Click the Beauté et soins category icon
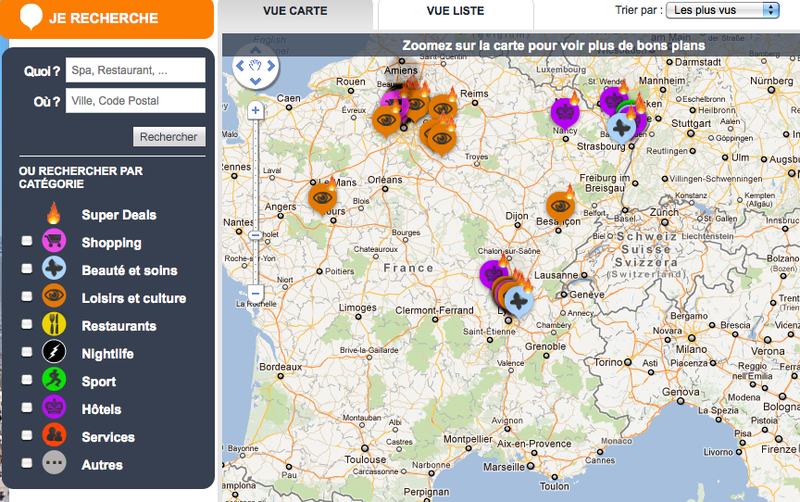The height and width of the screenshot is (502, 800). (54, 270)
